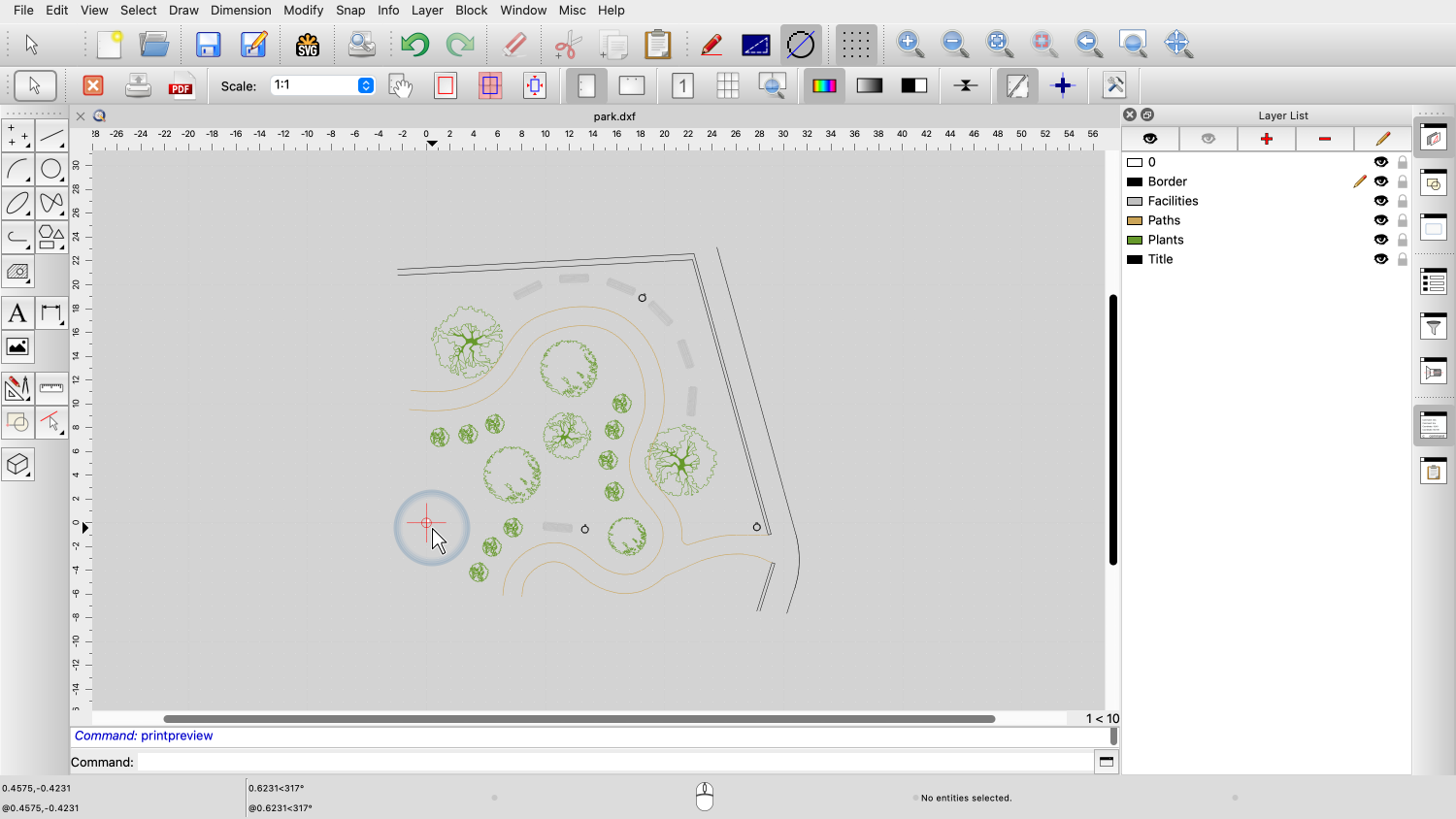Toggle the grid display icon
1456x819 pixels.
point(855,45)
